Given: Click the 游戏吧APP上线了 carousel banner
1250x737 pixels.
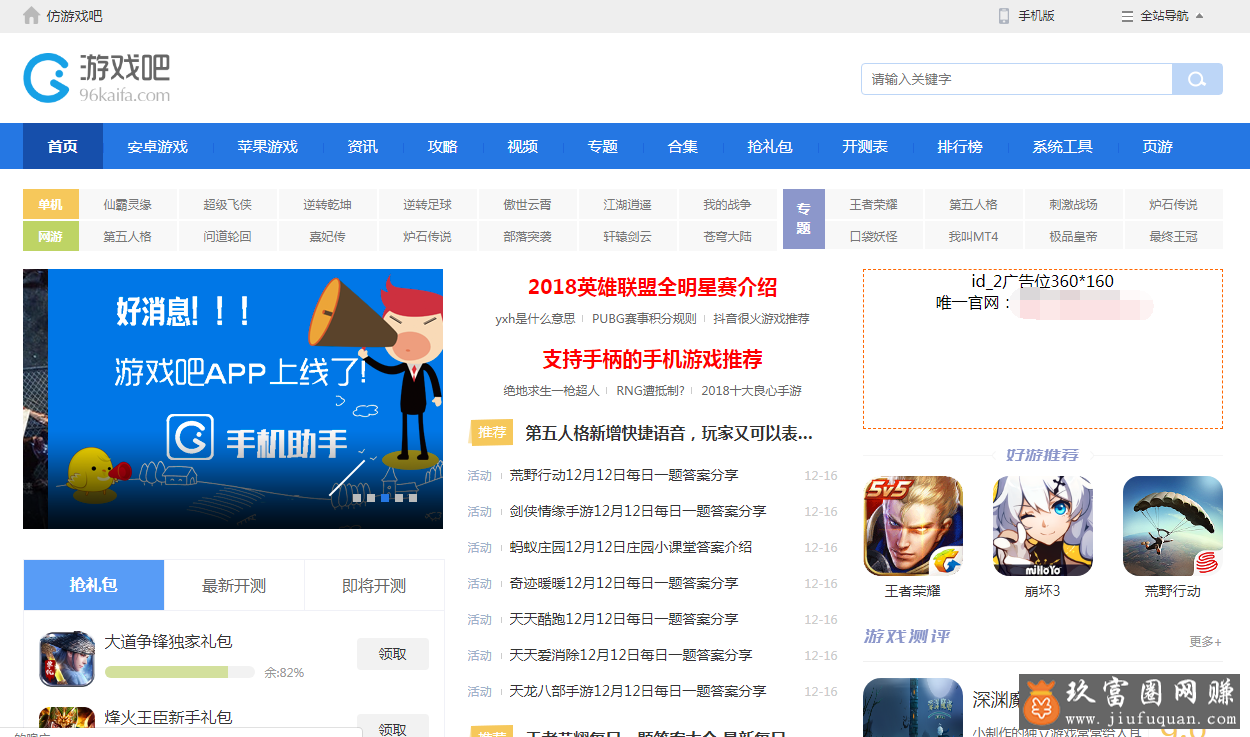Looking at the screenshot, I should coord(233,399).
